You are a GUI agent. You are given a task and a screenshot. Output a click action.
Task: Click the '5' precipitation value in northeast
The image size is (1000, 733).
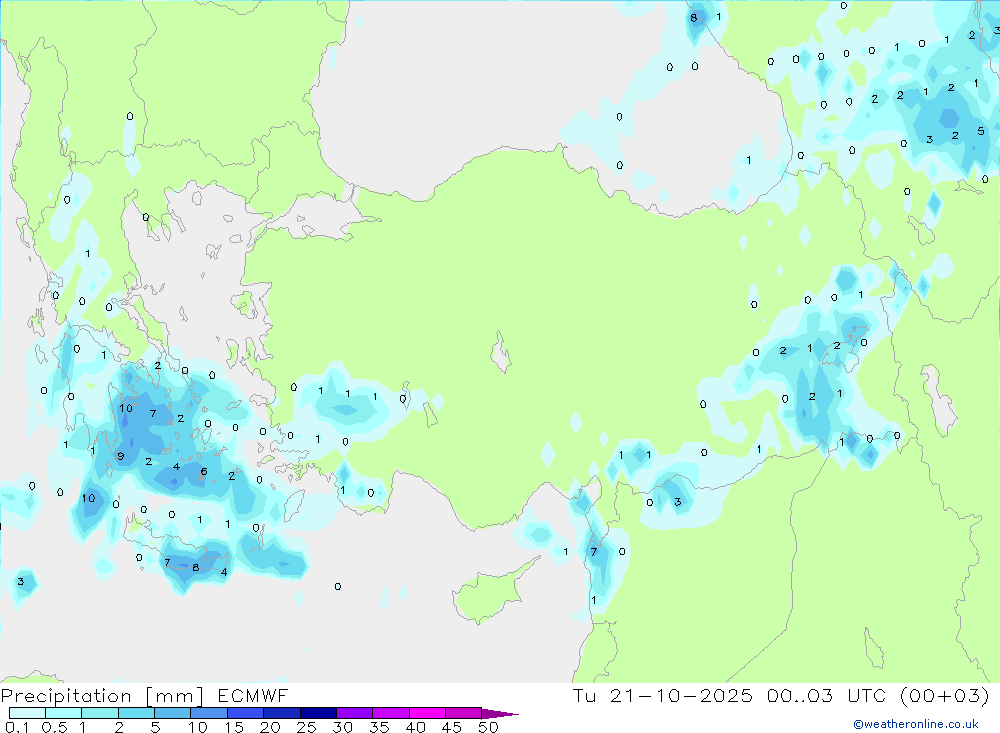(980, 131)
